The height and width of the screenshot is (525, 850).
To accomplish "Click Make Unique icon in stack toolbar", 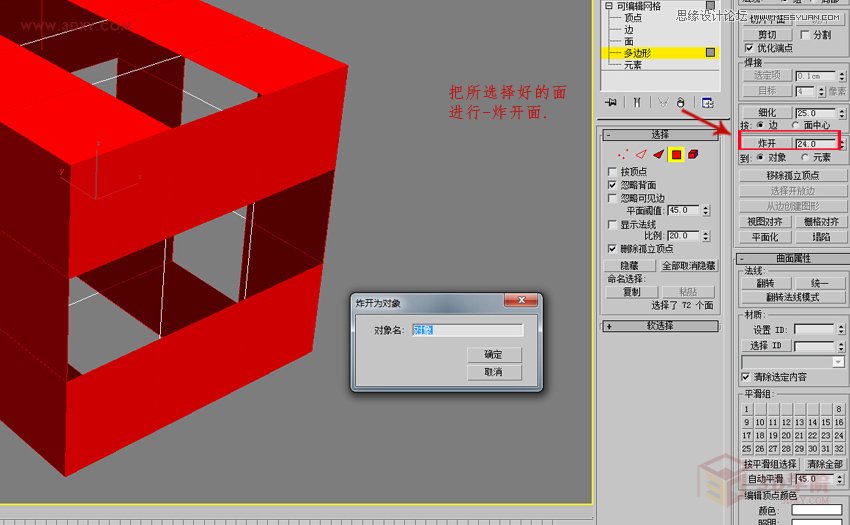I will click(x=662, y=103).
